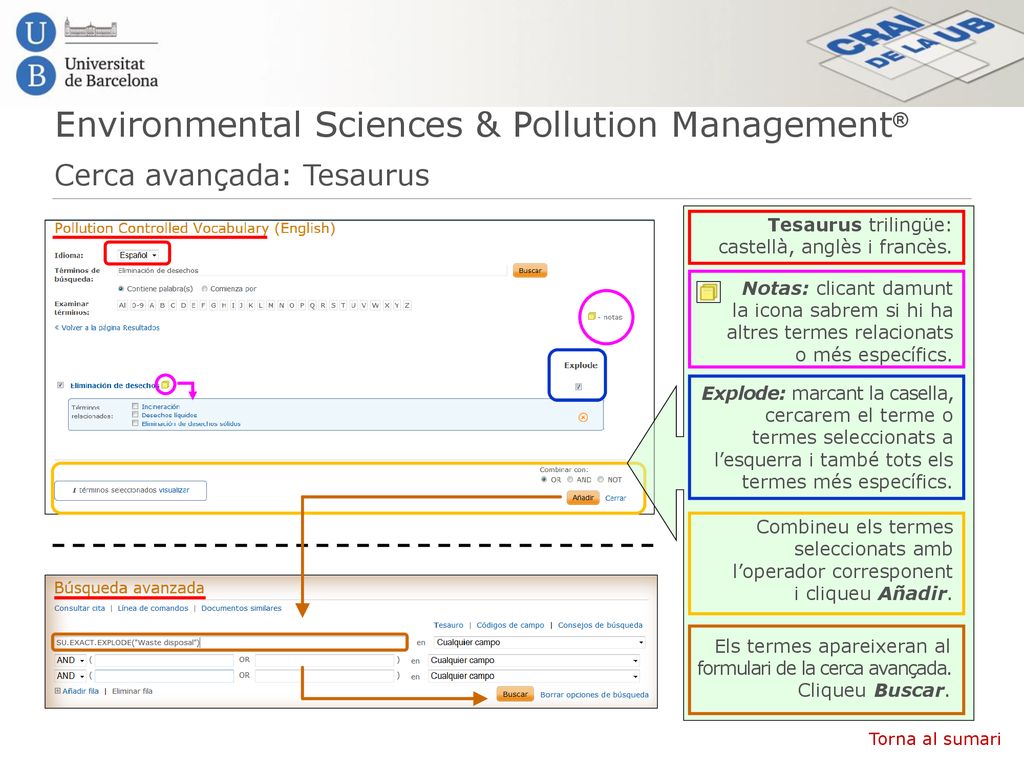Viewport: 1024px width, 768px height.
Task: Browse thesaurus terms under 0-9
Action: (137, 306)
